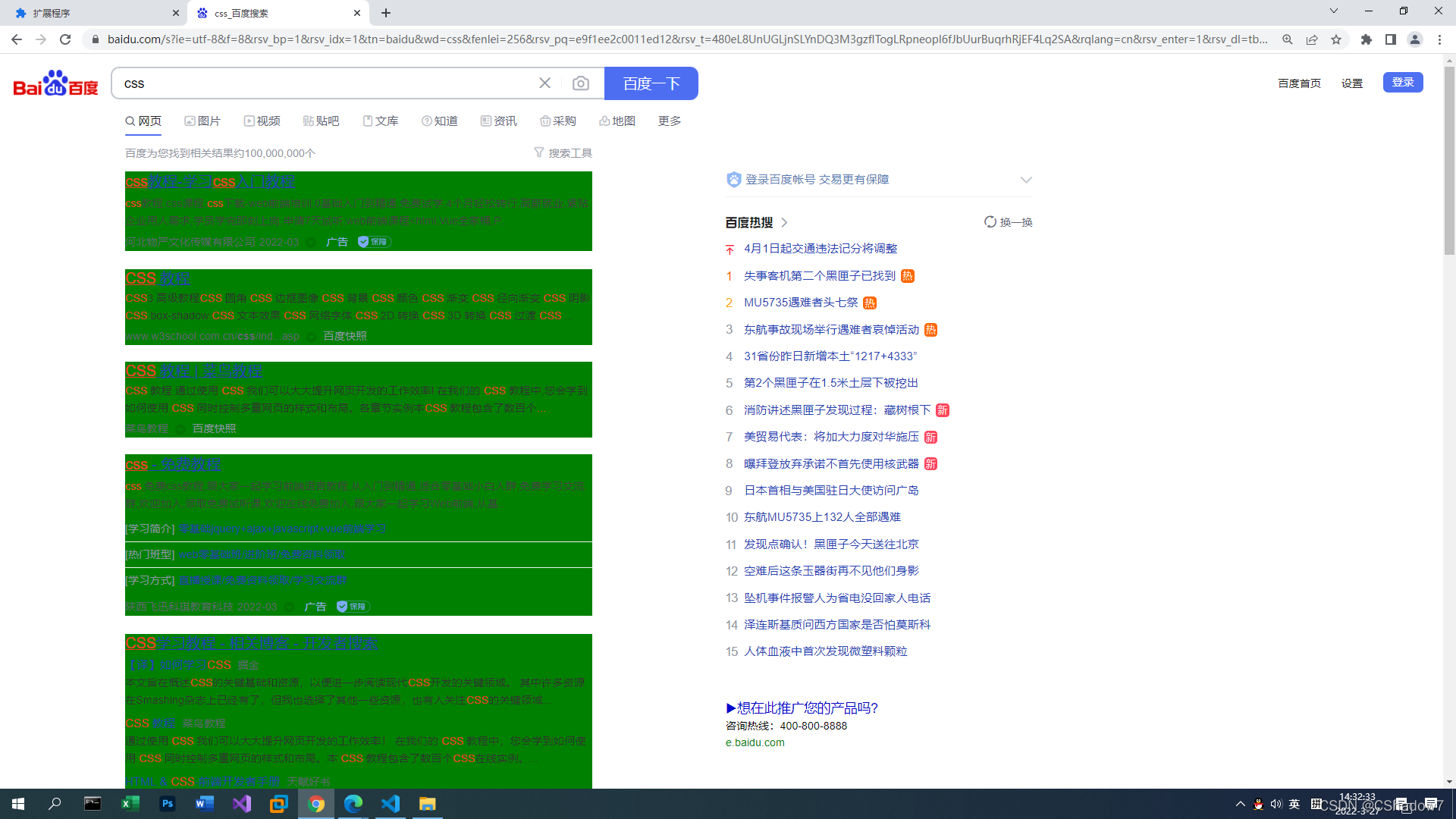Click 想在此推广您的产品吗 link
The image size is (1456, 819).
802,708
